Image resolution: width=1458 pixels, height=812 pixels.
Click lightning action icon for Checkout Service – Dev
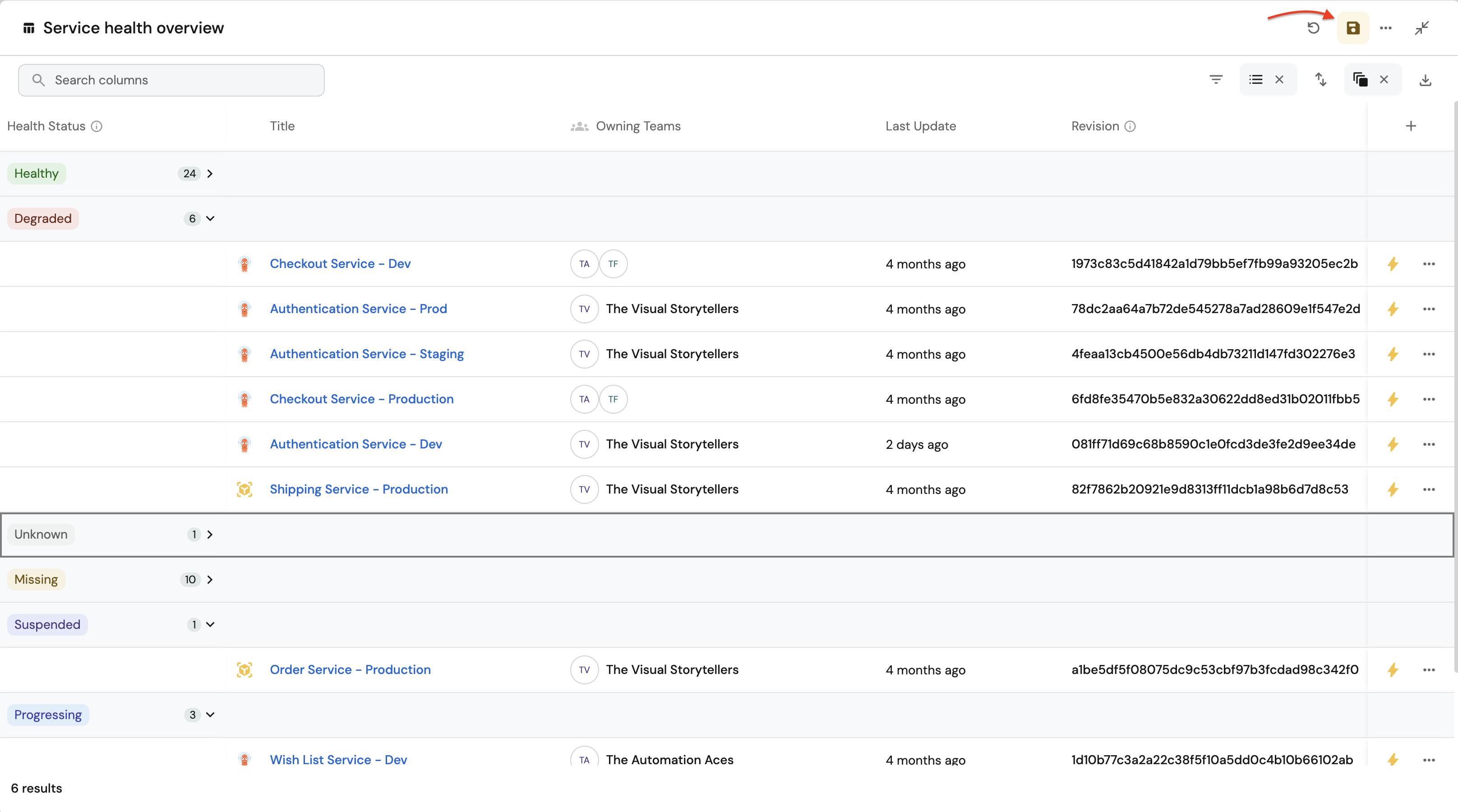1393,264
